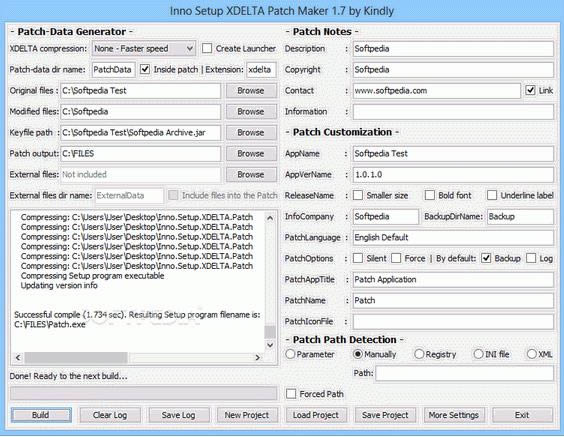
Task: Click the Patch output path field
Action: click(140, 154)
